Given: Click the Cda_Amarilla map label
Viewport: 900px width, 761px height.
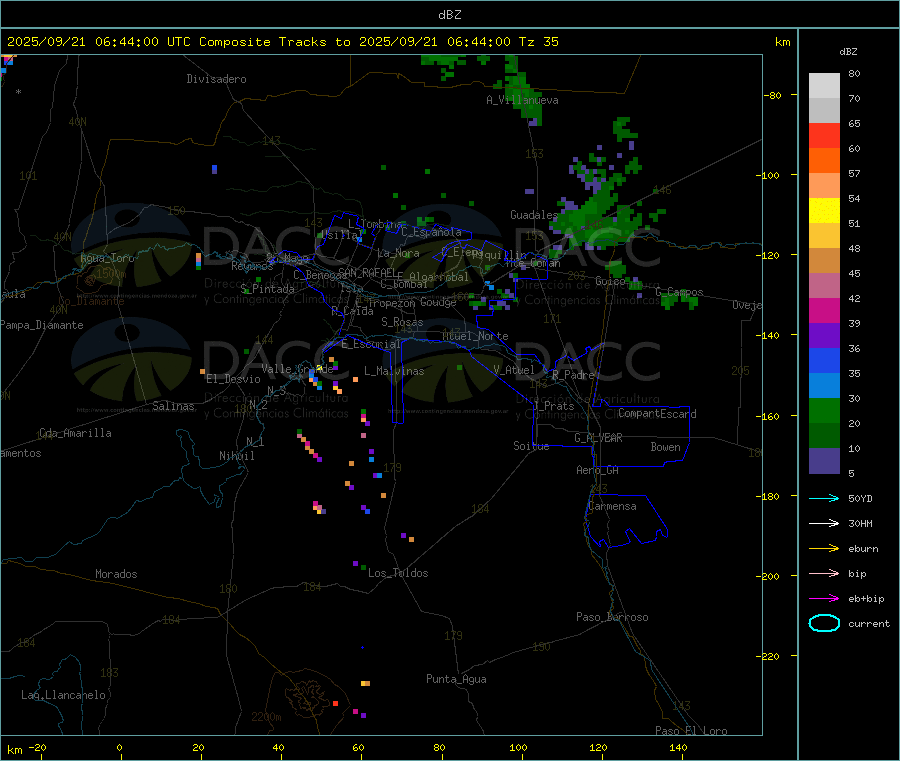Looking at the screenshot, I should coord(75,433).
